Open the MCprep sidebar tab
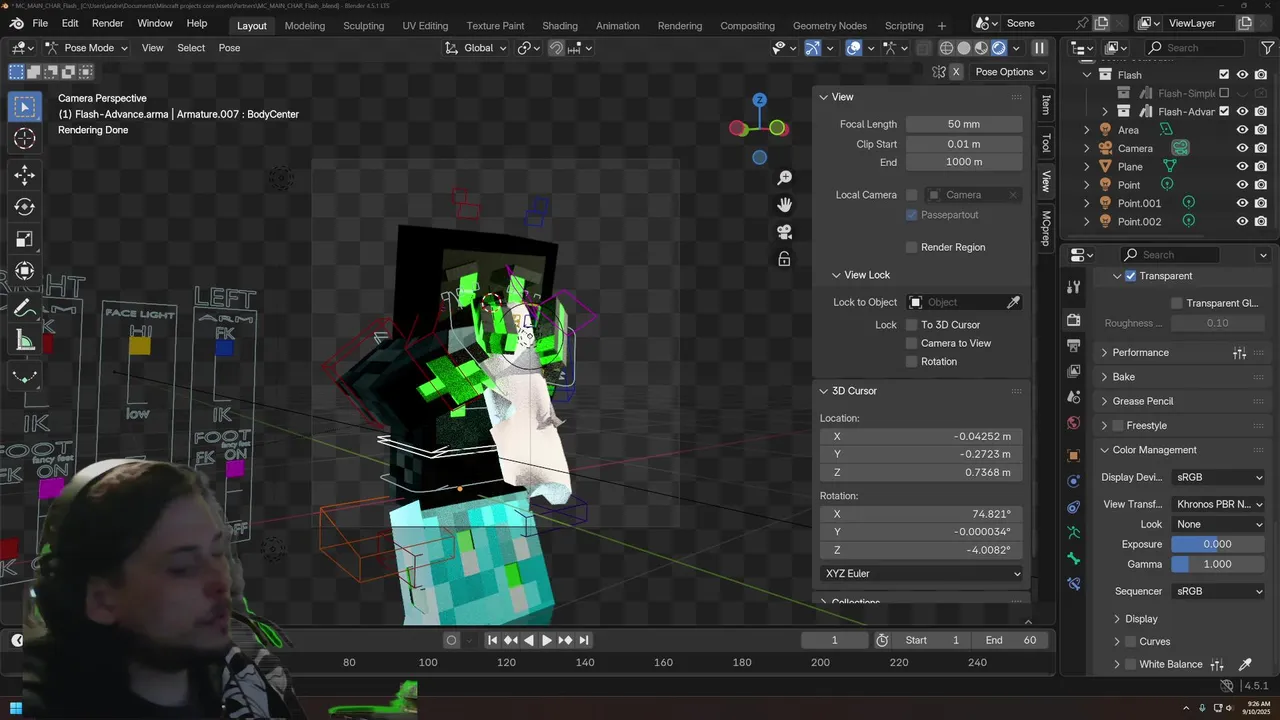 coord(1046,228)
